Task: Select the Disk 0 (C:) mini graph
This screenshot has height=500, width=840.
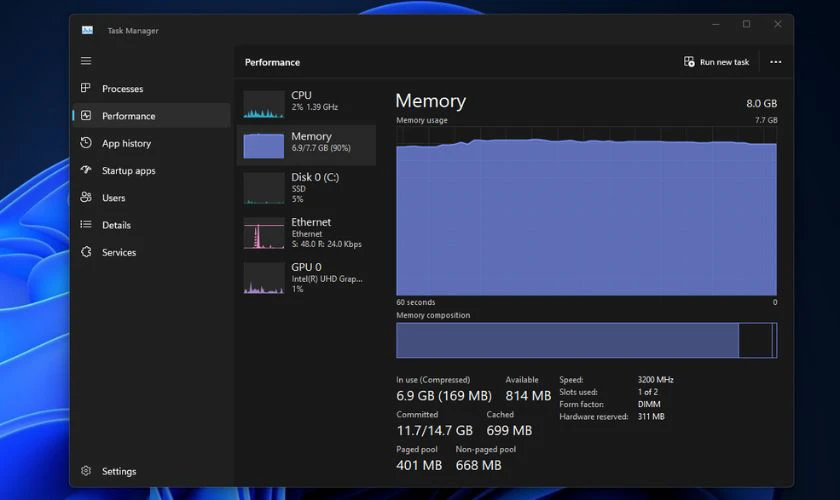Action: (x=264, y=188)
